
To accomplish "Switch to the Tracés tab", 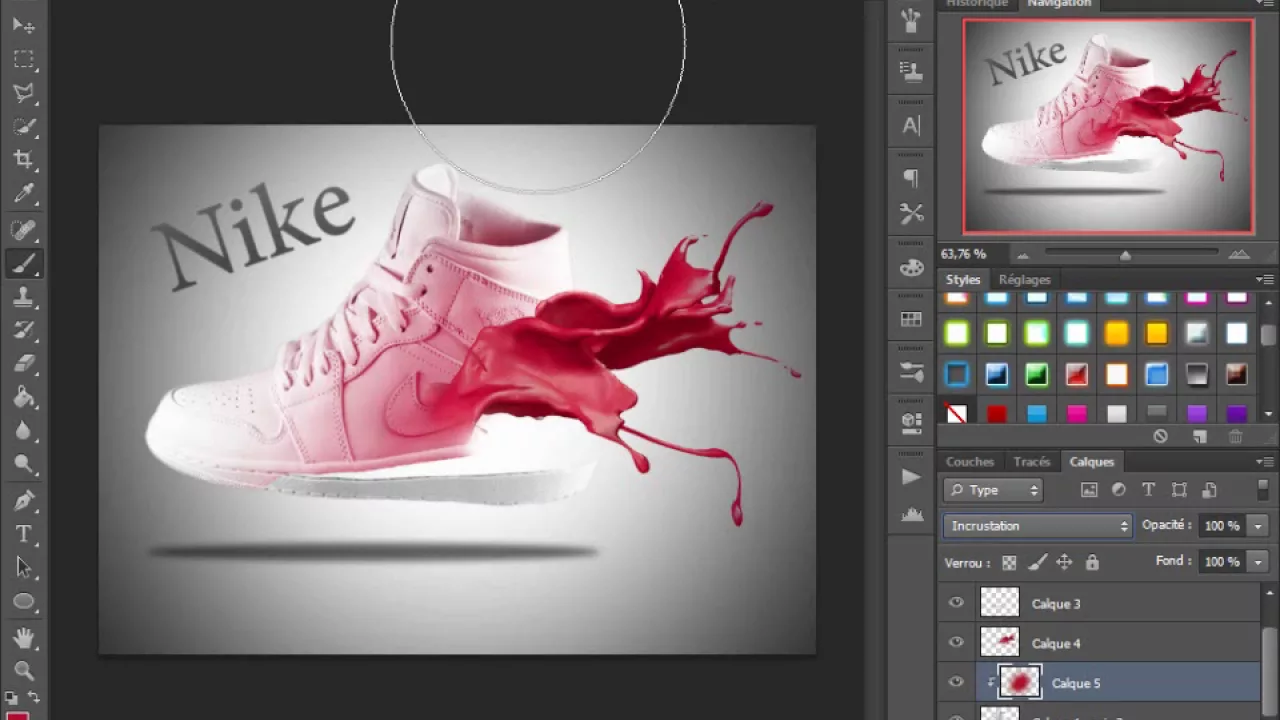I will coord(1031,462).
